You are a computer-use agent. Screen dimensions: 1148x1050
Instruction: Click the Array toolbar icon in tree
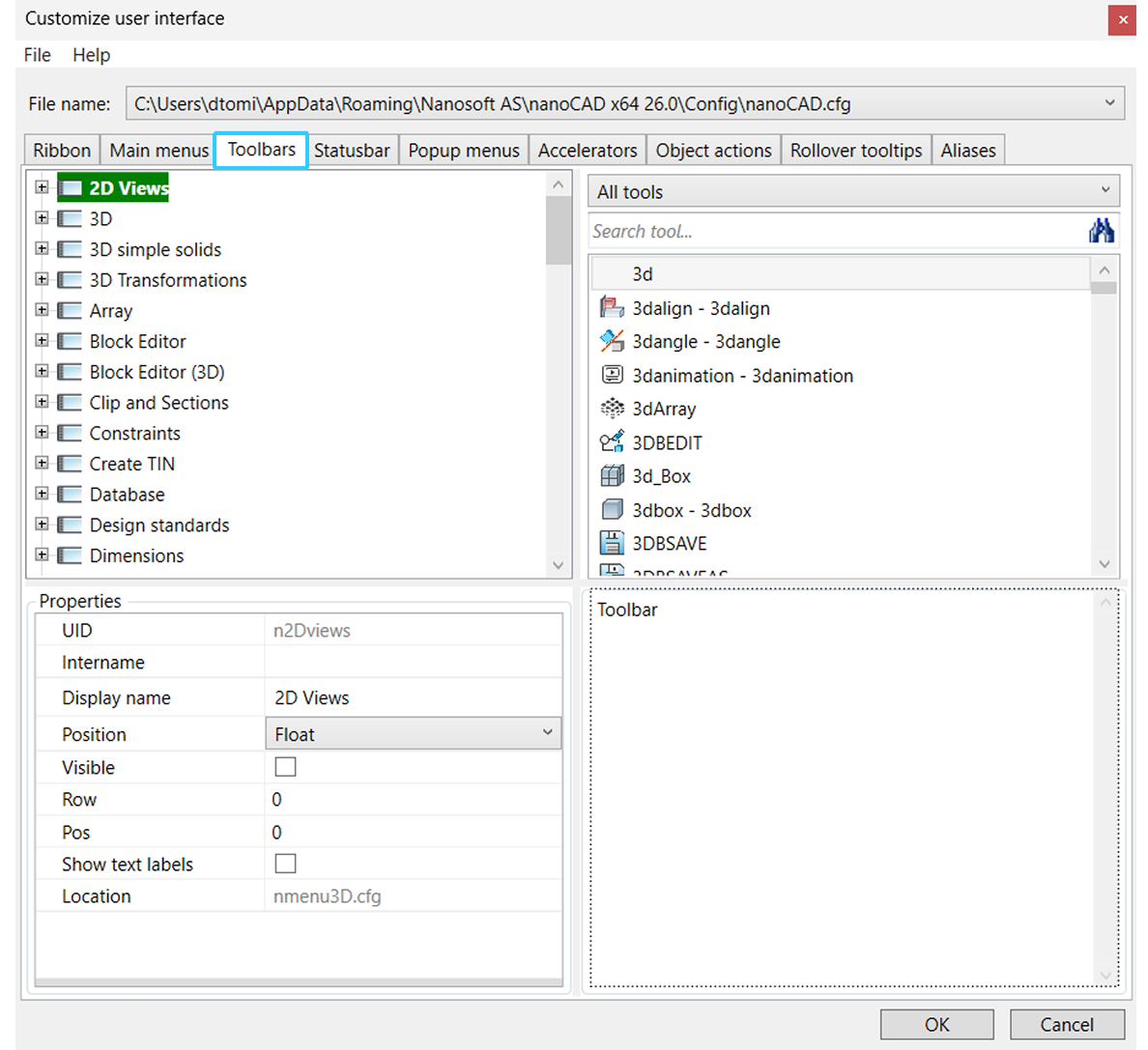click(70, 311)
